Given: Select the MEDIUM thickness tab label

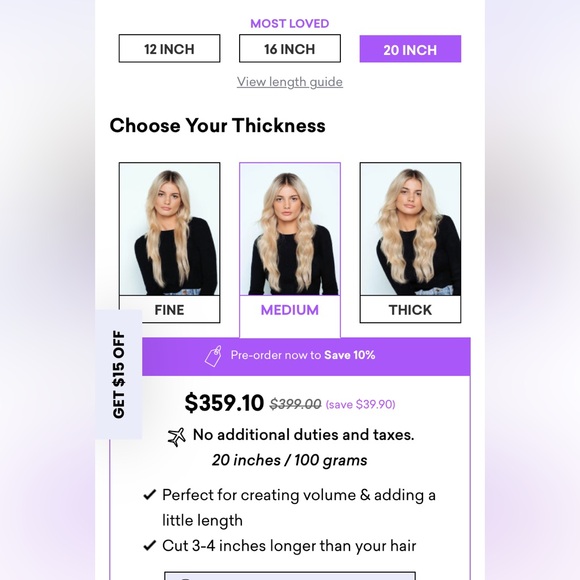Looking at the screenshot, I should coord(290,310).
